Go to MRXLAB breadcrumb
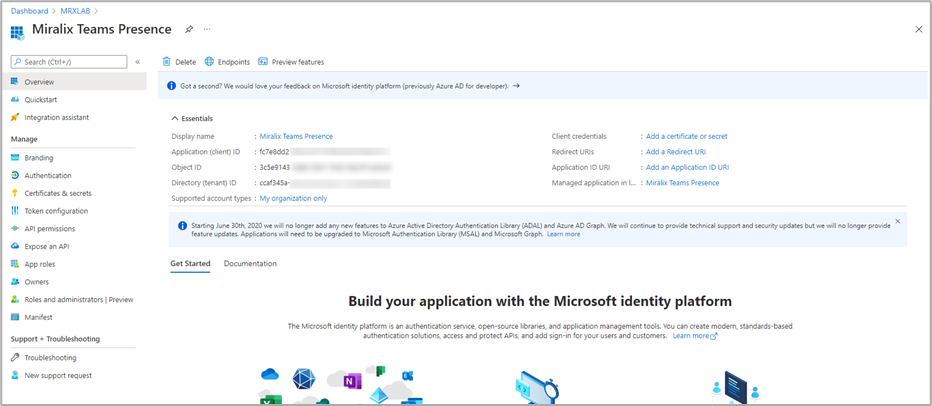The height and width of the screenshot is (406, 932). (74, 10)
